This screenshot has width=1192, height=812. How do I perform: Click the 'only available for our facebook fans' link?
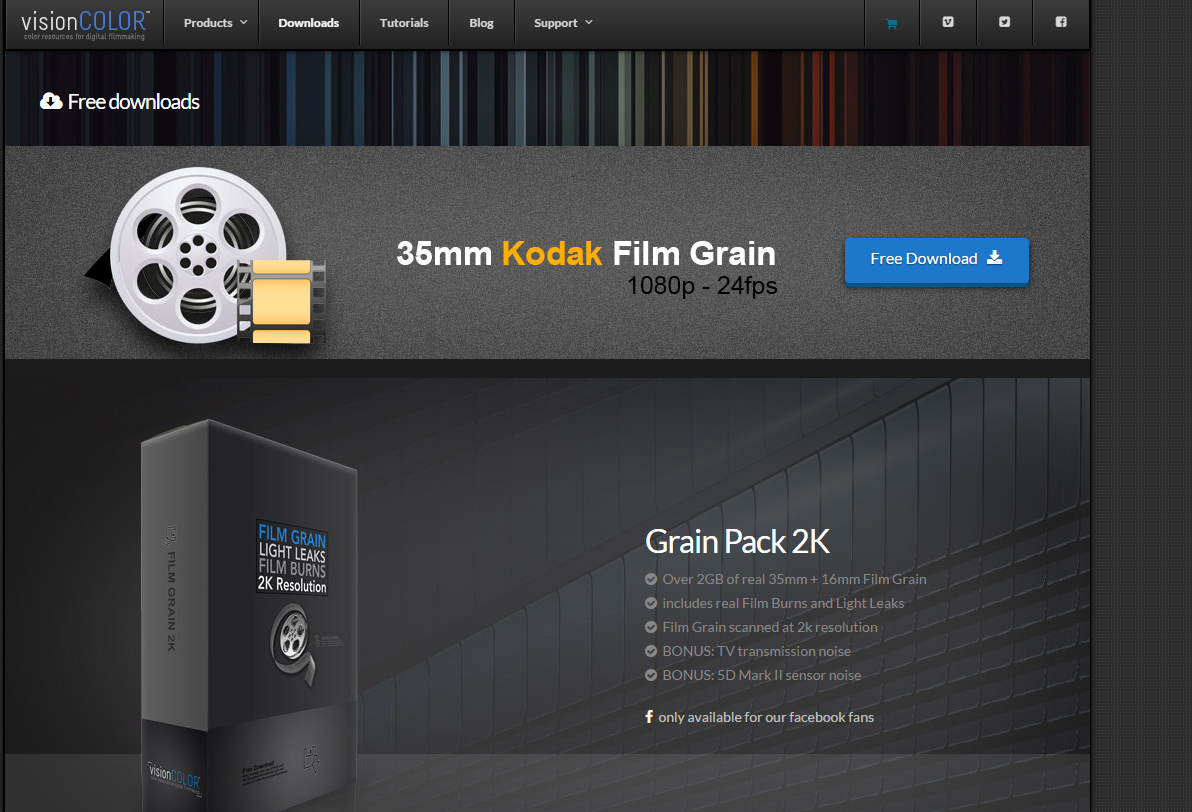766,717
